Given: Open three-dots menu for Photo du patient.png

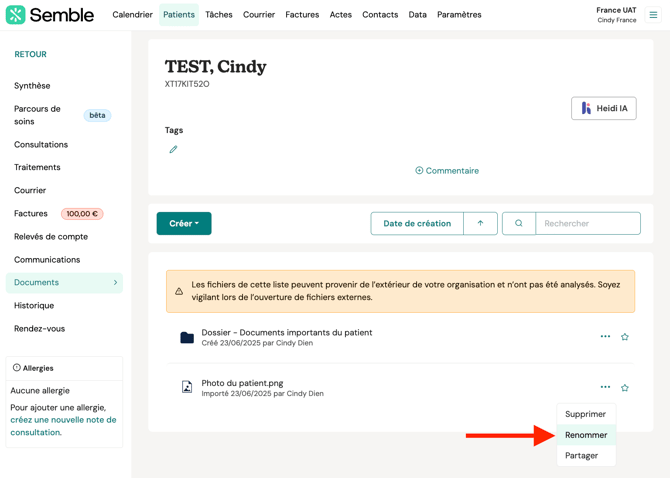Looking at the screenshot, I should (x=605, y=387).
